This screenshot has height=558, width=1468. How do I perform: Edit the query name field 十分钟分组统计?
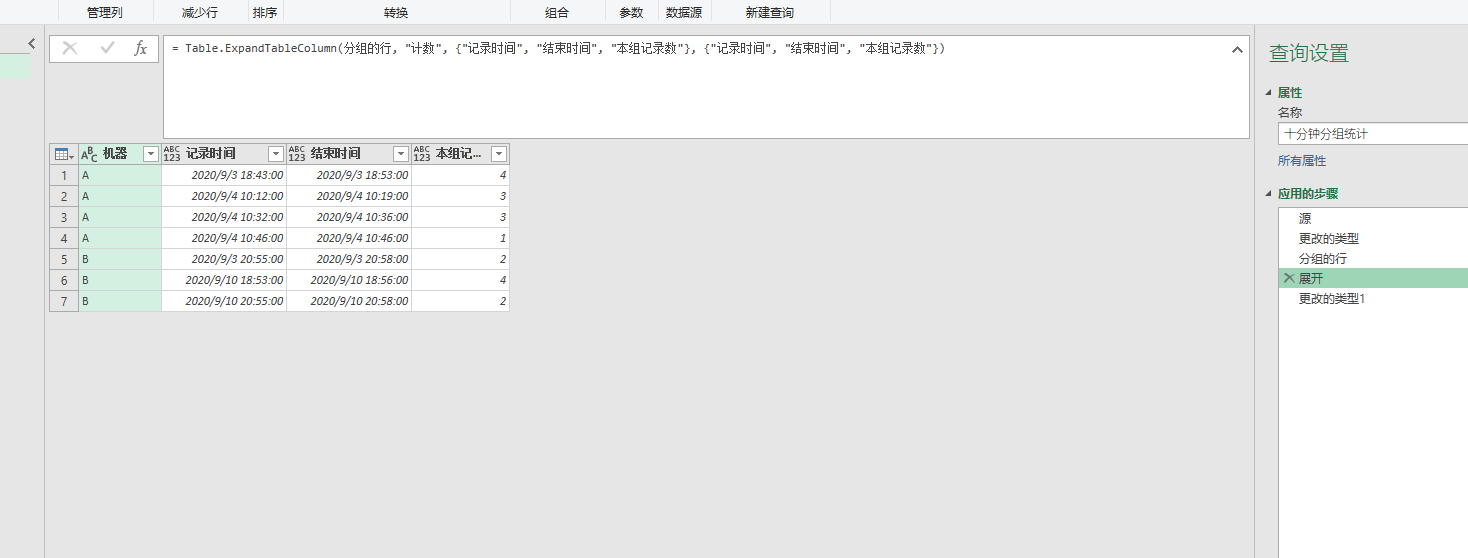pyautogui.click(x=1373, y=134)
